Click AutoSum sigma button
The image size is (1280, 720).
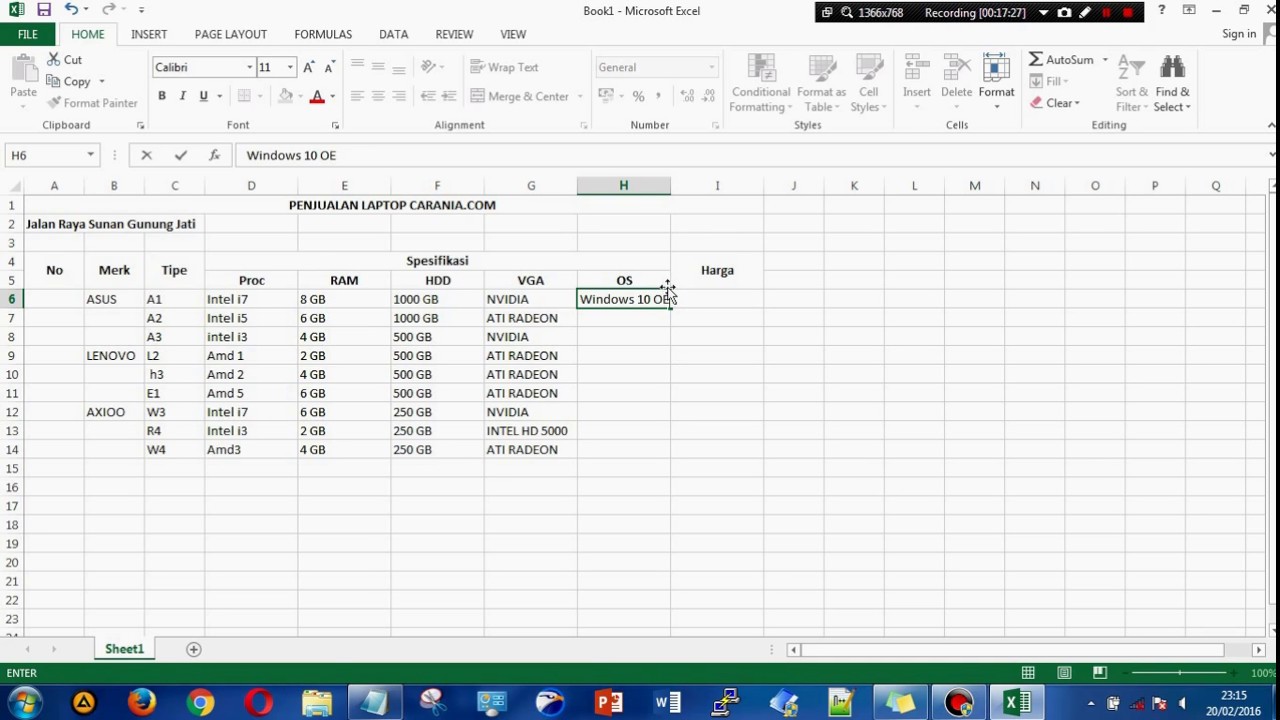pyautogui.click(x=1062, y=60)
